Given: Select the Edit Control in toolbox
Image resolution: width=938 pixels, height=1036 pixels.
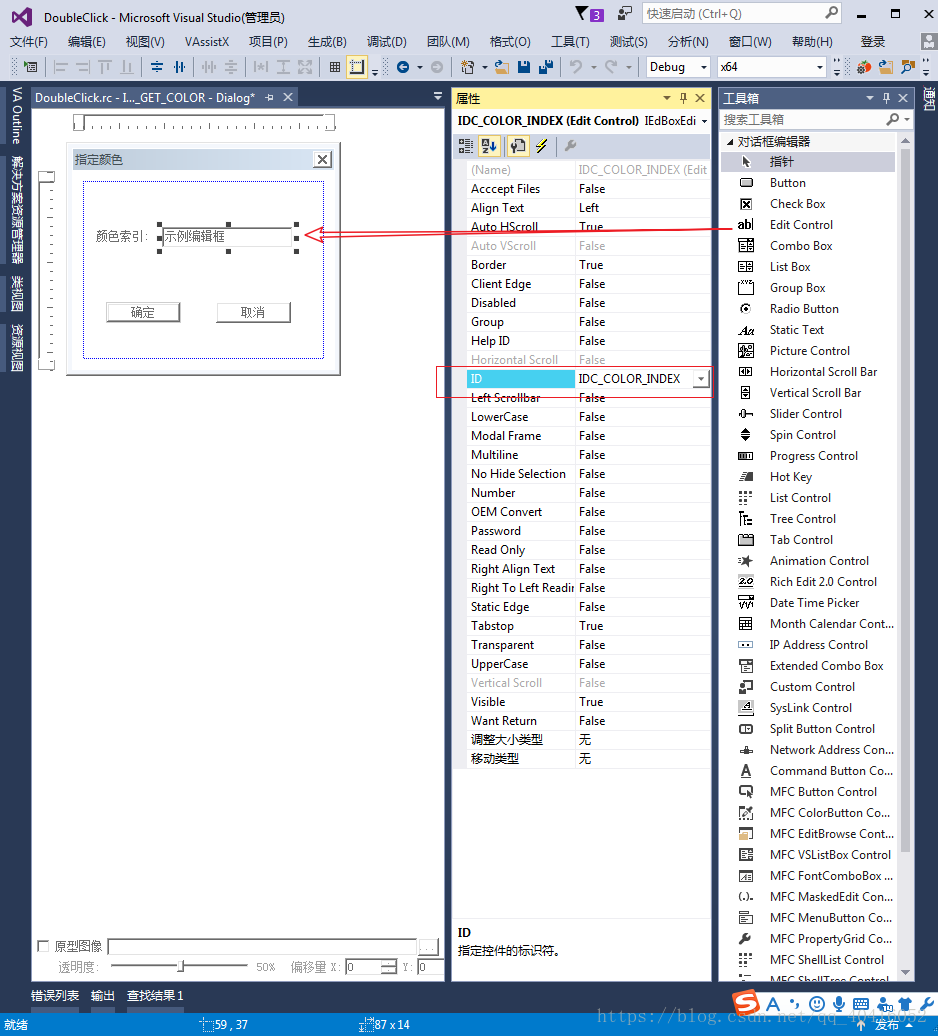Looking at the screenshot, I should click(x=808, y=225).
